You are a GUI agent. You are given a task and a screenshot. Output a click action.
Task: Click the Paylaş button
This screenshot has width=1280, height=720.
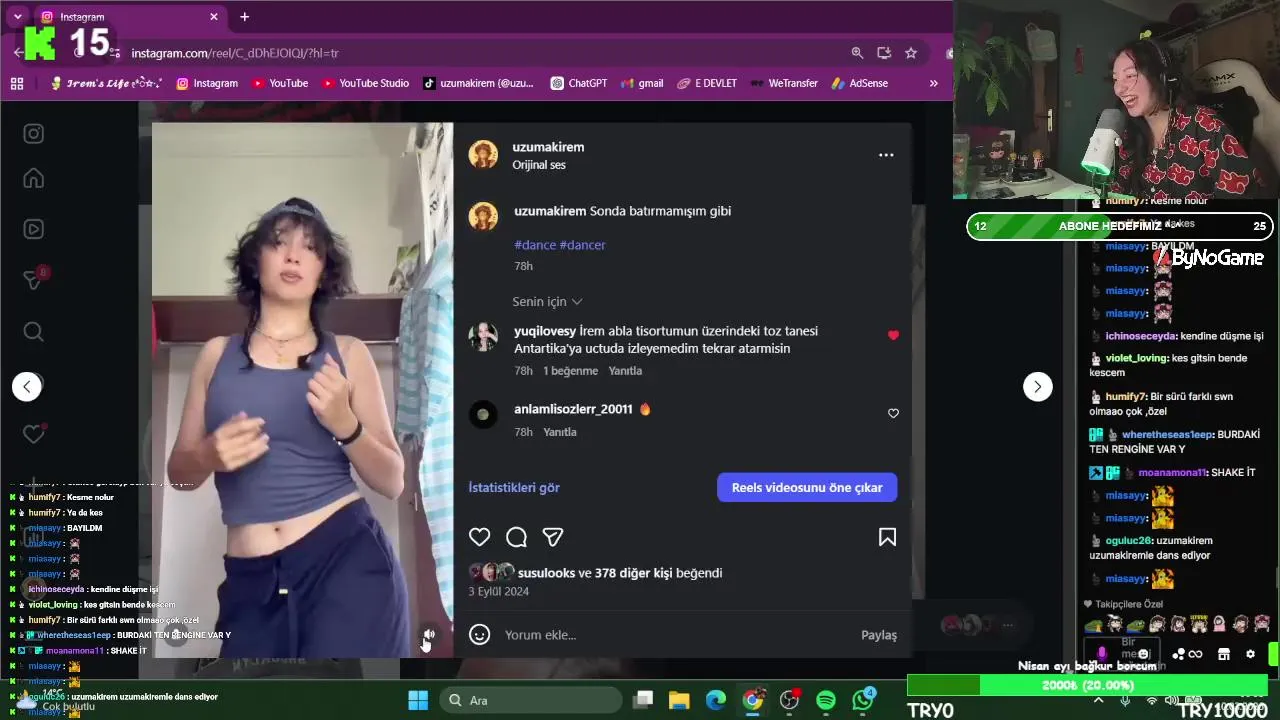[x=879, y=635]
